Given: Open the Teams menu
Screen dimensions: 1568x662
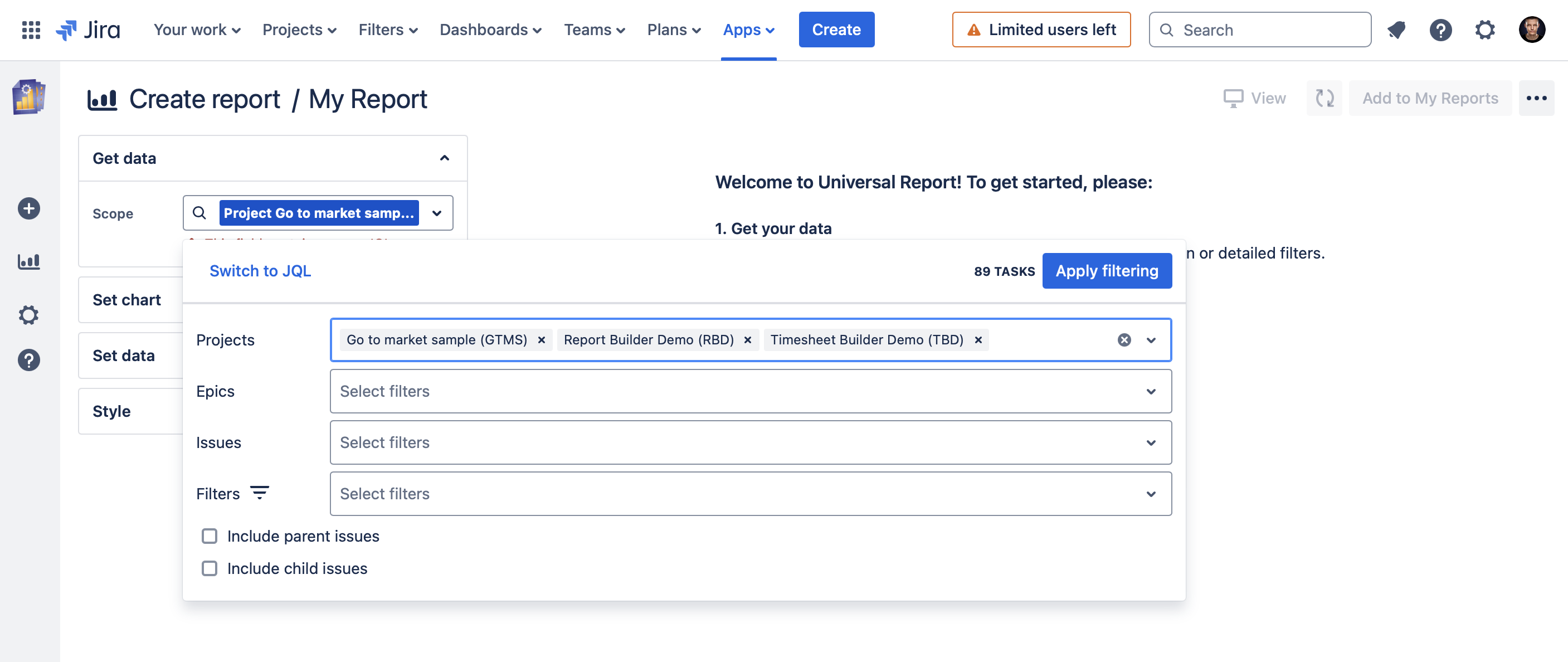Looking at the screenshot, I should [x=594, y=30].
